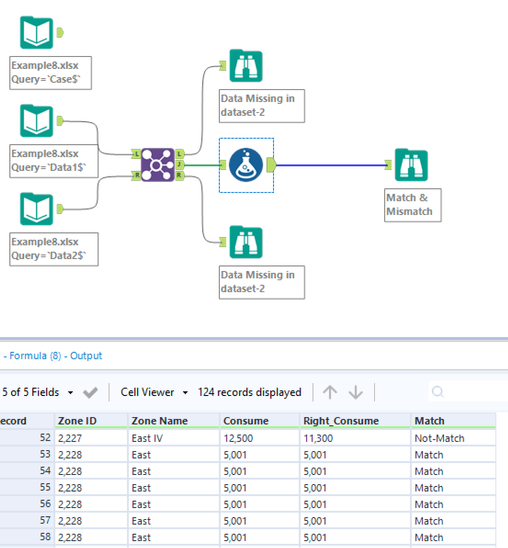Click the Match cell in record 57

[x=453, y=521]
